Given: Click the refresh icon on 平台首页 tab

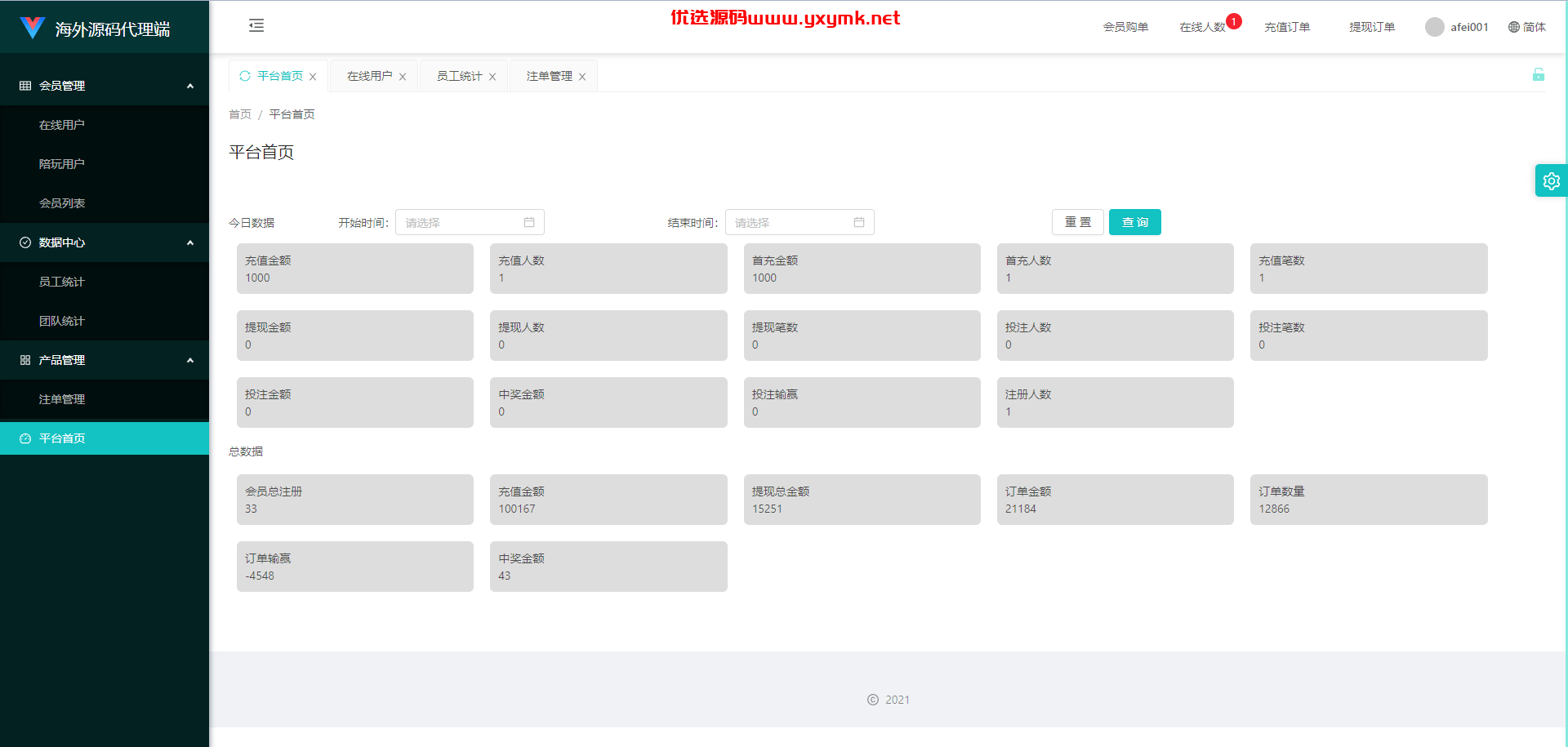Looking at the screenshot, I should pyautogui.click(x=245, y=76).
